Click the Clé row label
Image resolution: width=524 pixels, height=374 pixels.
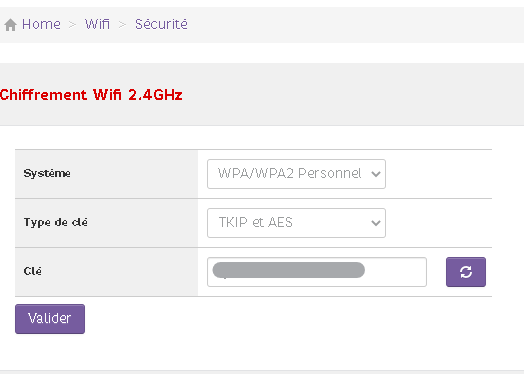[32, 271]
